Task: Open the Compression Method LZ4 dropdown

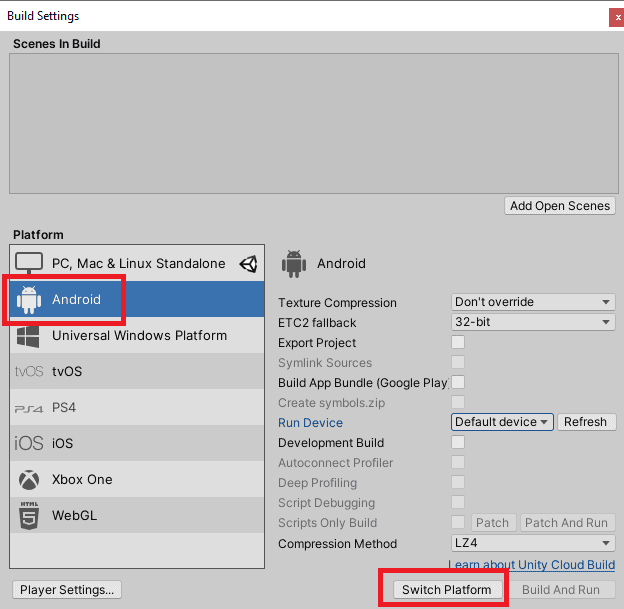Action: point(533,543)
